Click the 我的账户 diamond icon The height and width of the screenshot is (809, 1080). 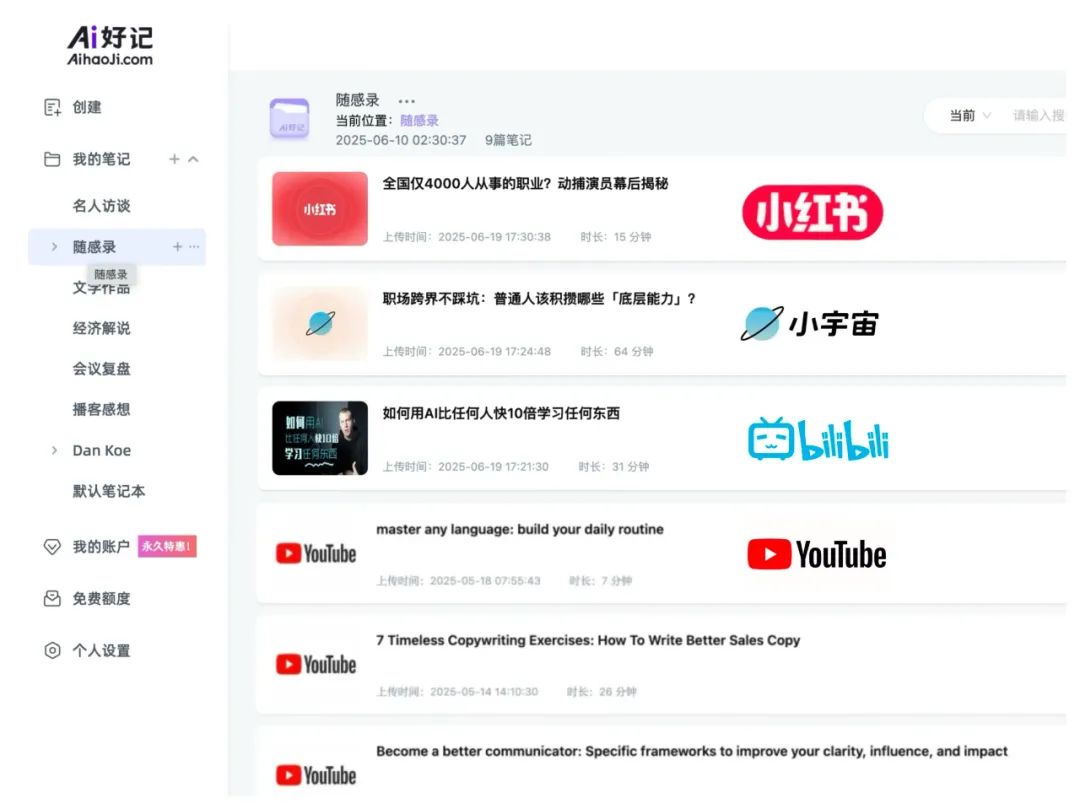pyautogui.click(x=52, y=547)
